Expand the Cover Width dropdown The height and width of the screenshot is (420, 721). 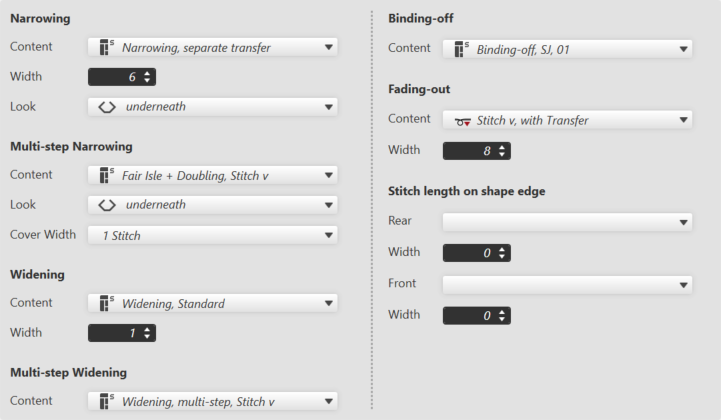(329, 235)
